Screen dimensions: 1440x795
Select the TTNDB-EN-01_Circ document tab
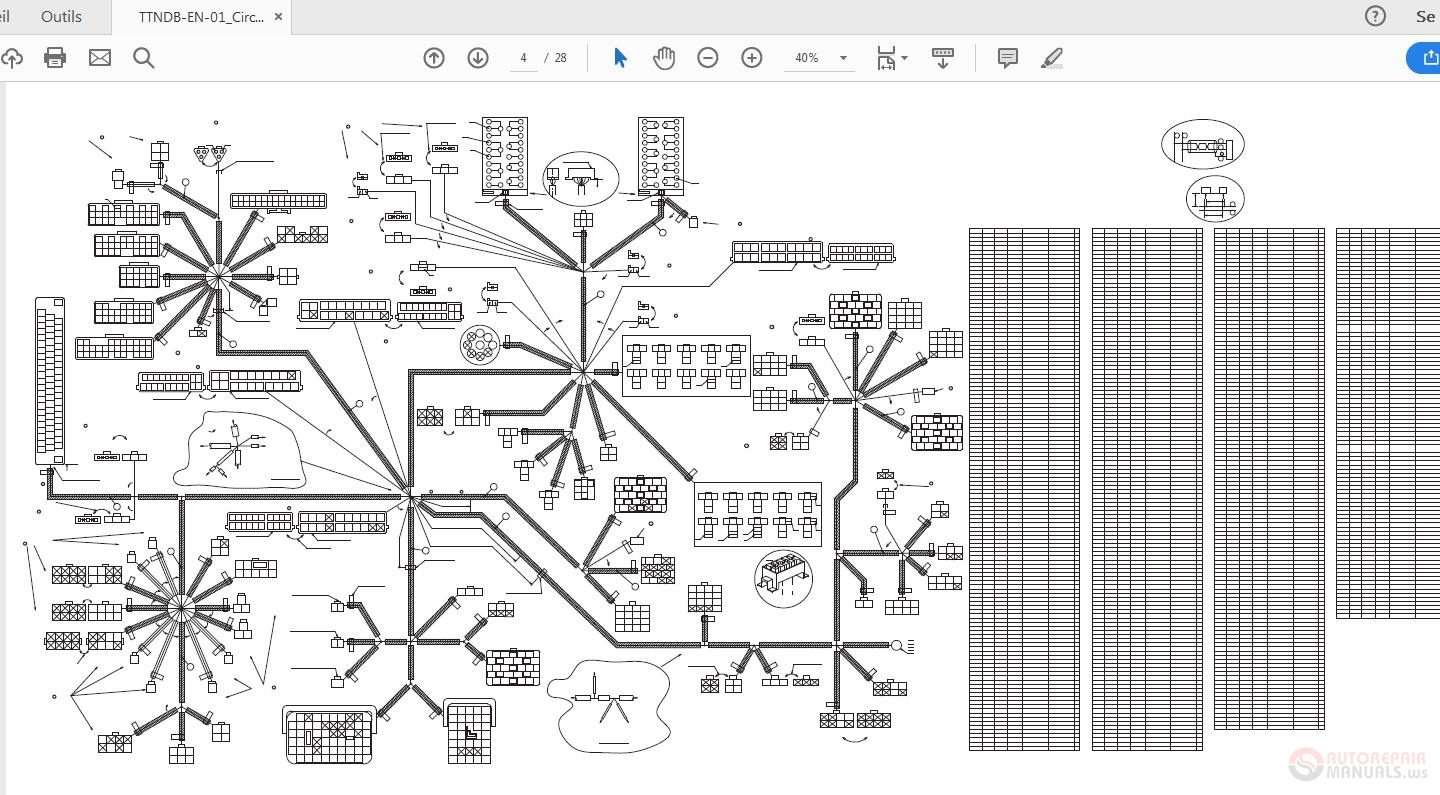[201, 17]
